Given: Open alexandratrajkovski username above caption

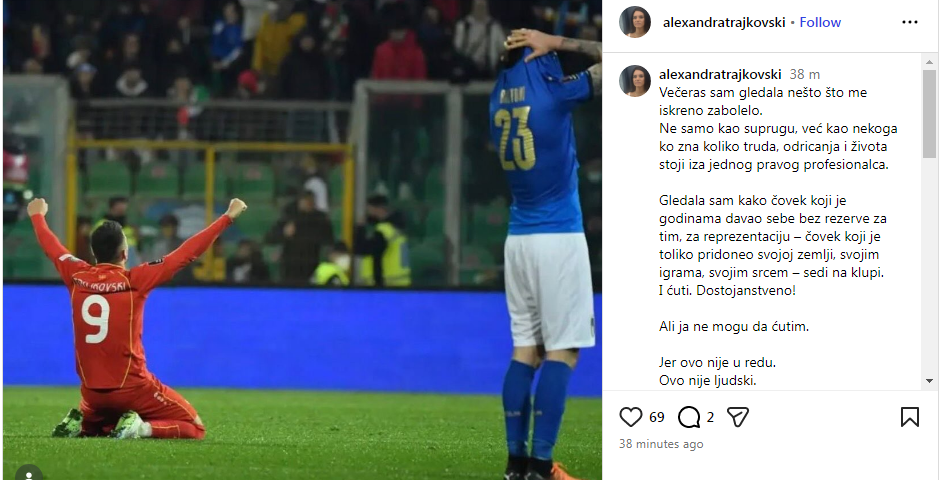Looking at the screenshot, I should click(720, 74).
